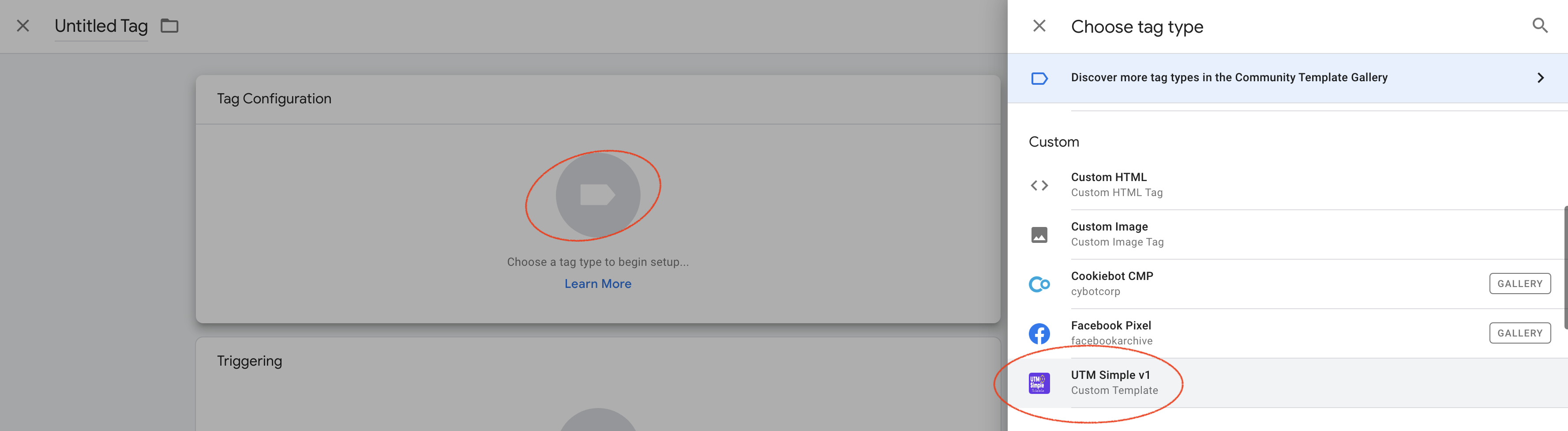
Task: Expand Community Template Gallery with chevron arrow
Action: 1540,78
